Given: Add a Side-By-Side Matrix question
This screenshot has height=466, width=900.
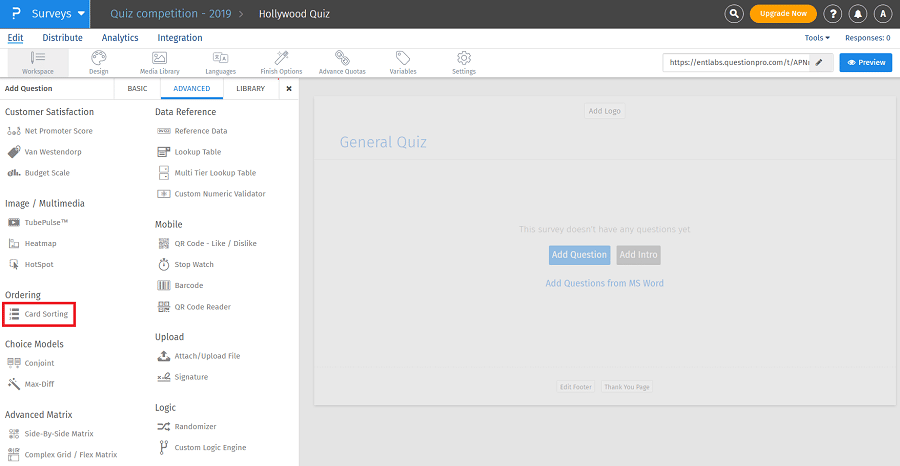Looking at the screenshot, I should (x=51, y=433).
